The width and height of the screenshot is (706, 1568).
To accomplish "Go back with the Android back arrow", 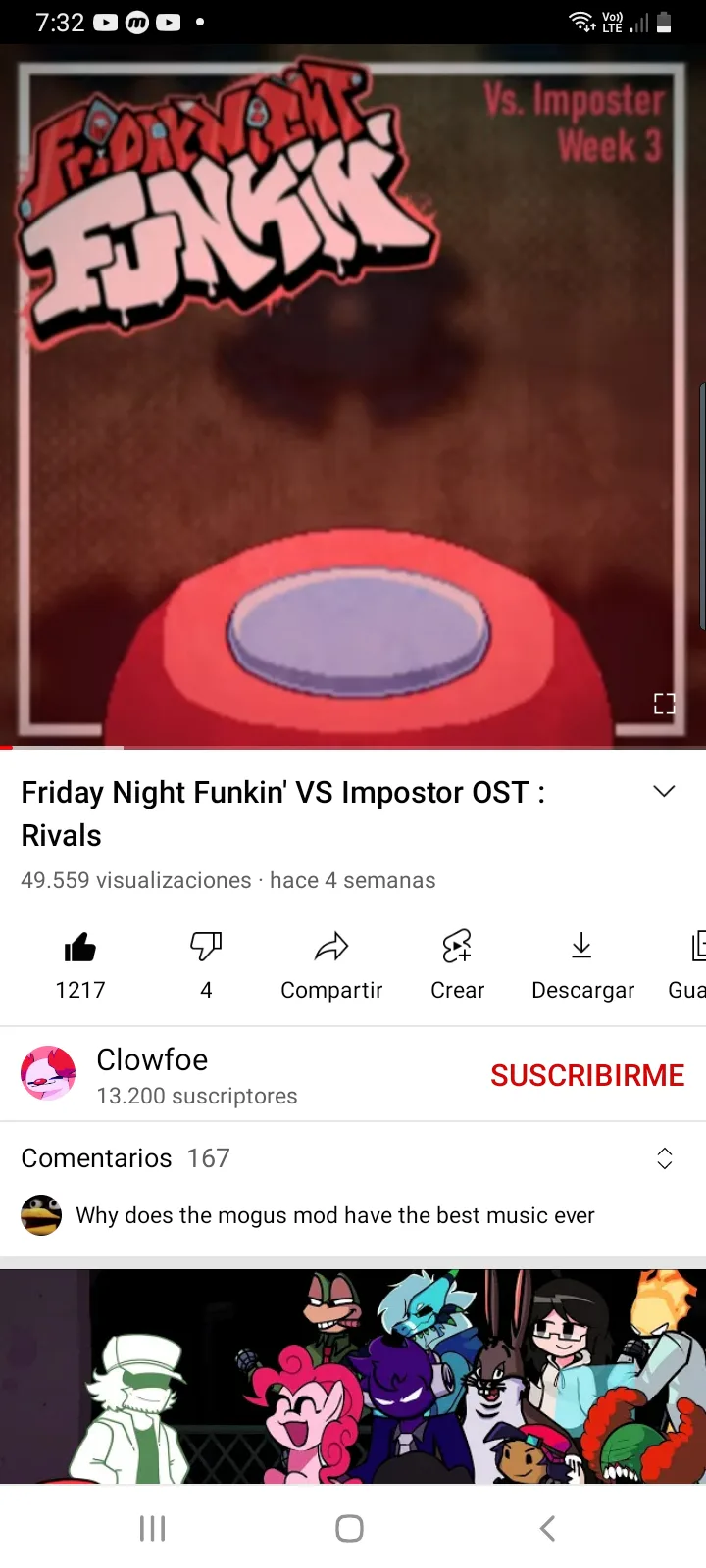I will (x=548, y=1528).
